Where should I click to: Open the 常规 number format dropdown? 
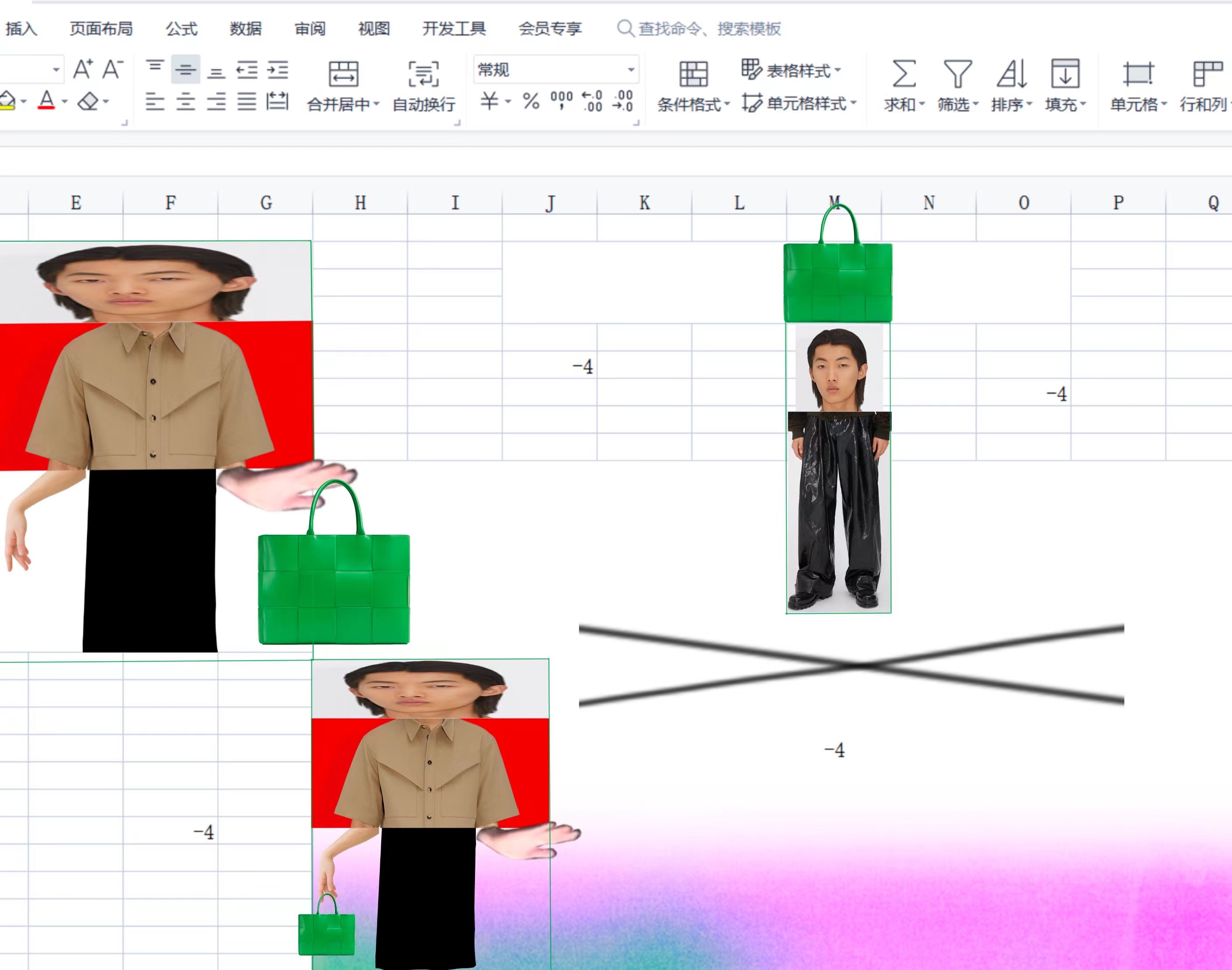tap(631, 70)
